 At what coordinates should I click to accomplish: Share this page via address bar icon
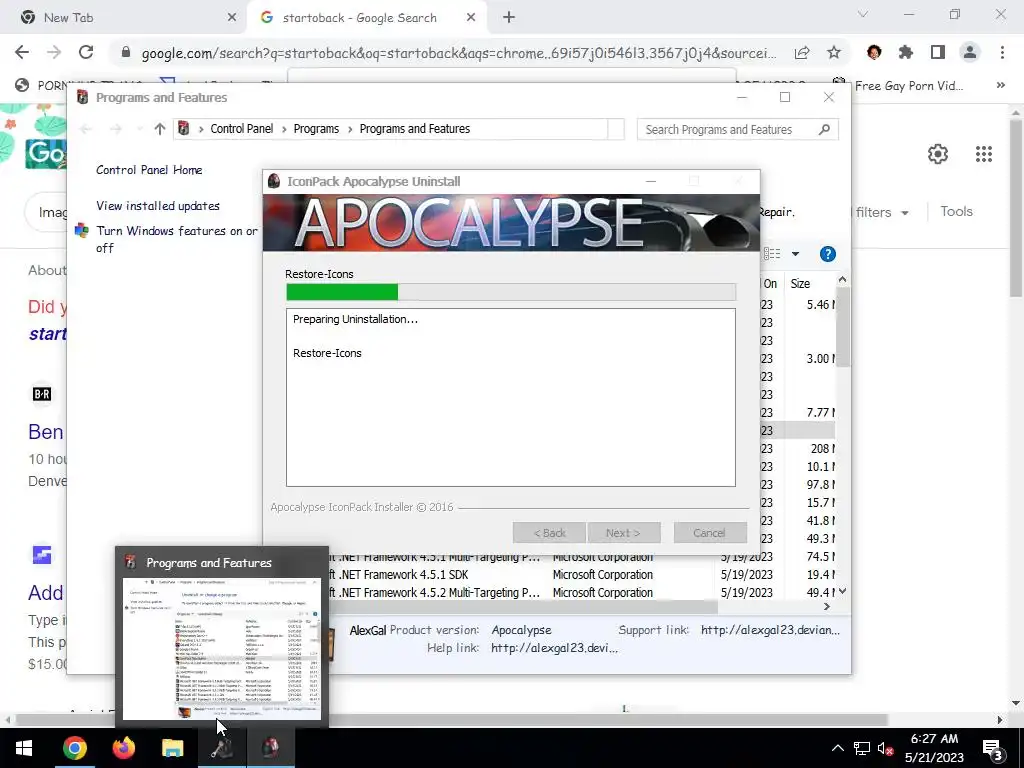[802, 53]
